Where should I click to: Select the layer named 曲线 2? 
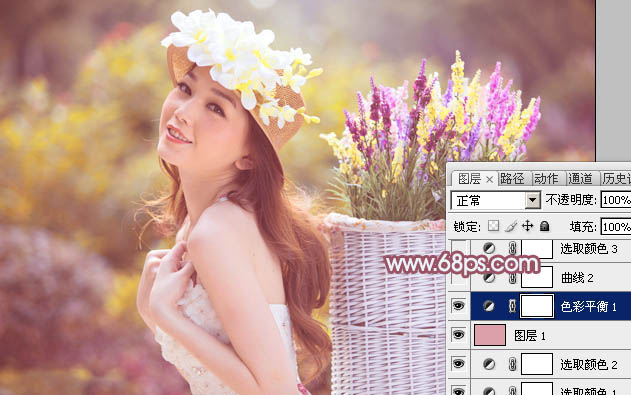(x=577, y=278)
